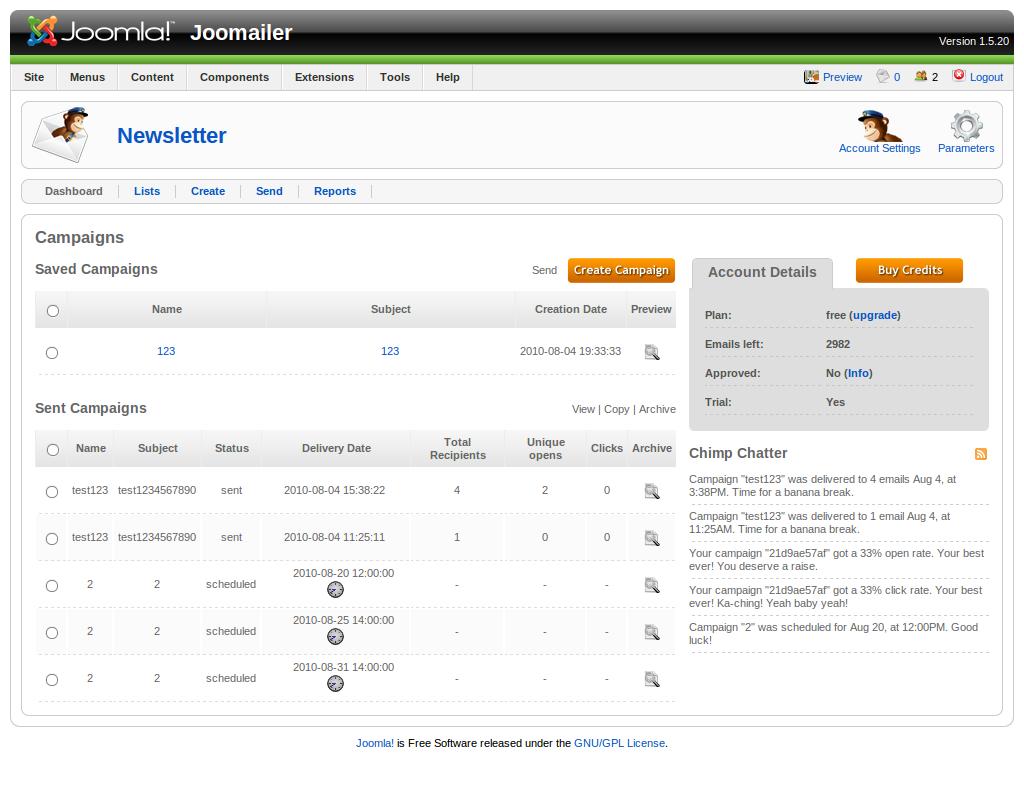The height and width of the screenshot is (798, 1024).
Task: Select the radio button for saved campaign 123
Action: (x=52, y=353)
